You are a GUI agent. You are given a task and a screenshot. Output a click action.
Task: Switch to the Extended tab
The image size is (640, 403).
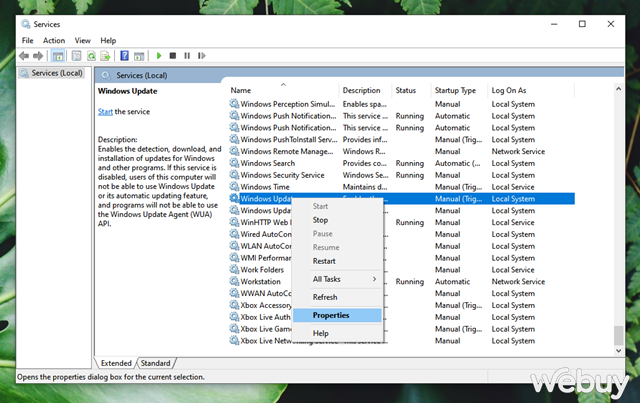pyautogui.click(x=116, y=363)
